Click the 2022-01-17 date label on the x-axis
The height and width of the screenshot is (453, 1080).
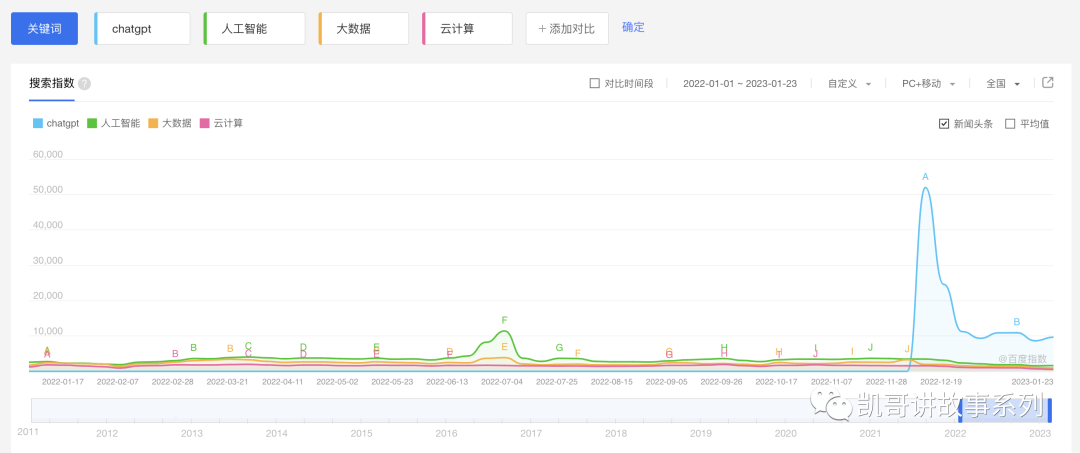tap(63, 381)
